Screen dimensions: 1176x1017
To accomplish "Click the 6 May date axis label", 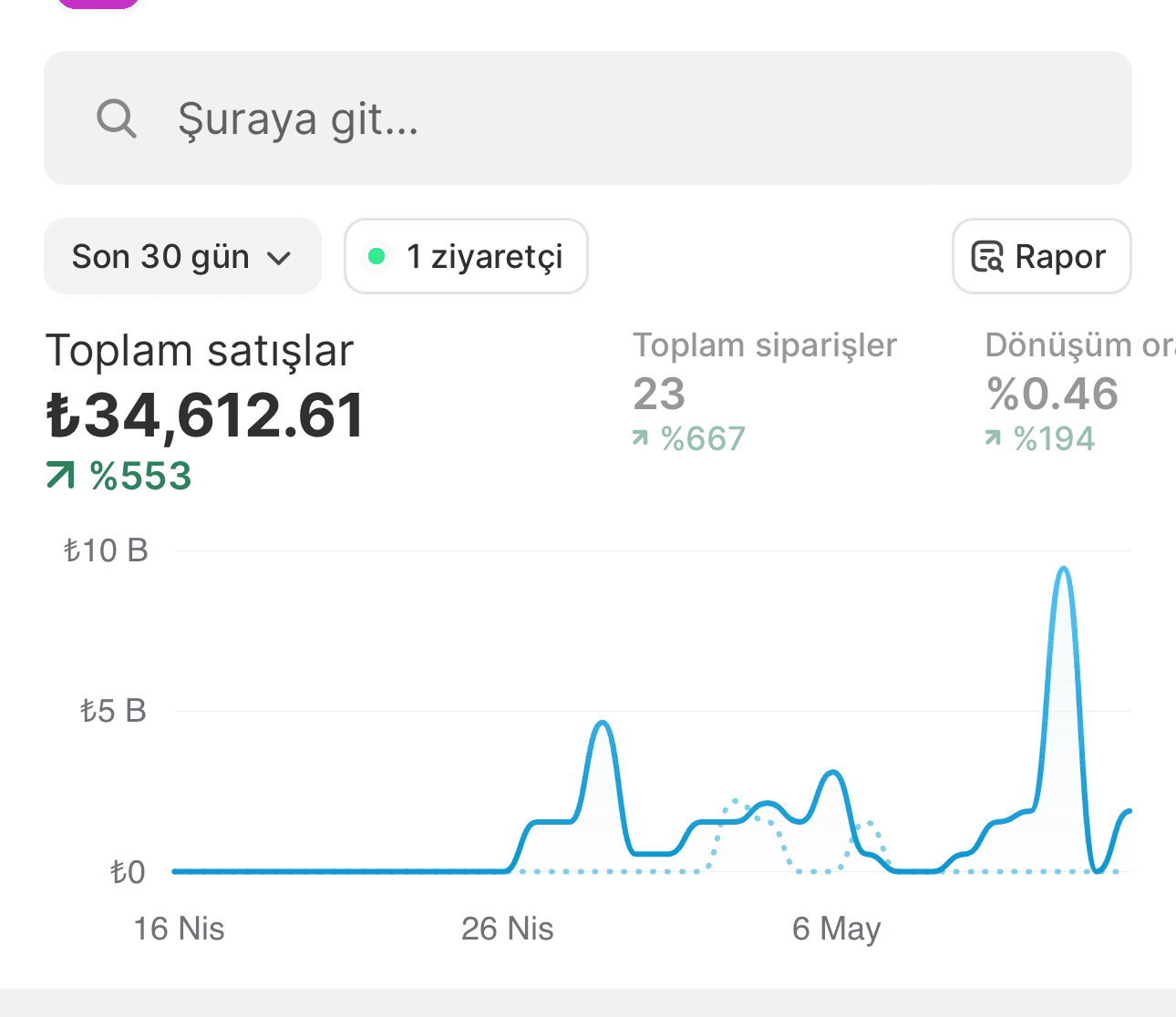I will [x=837, y=929].
